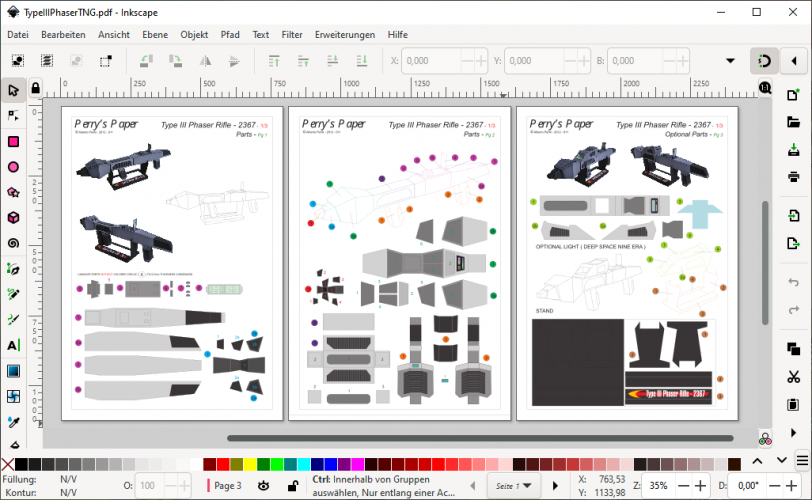Select the Selector arrow tool

point(13,90)
